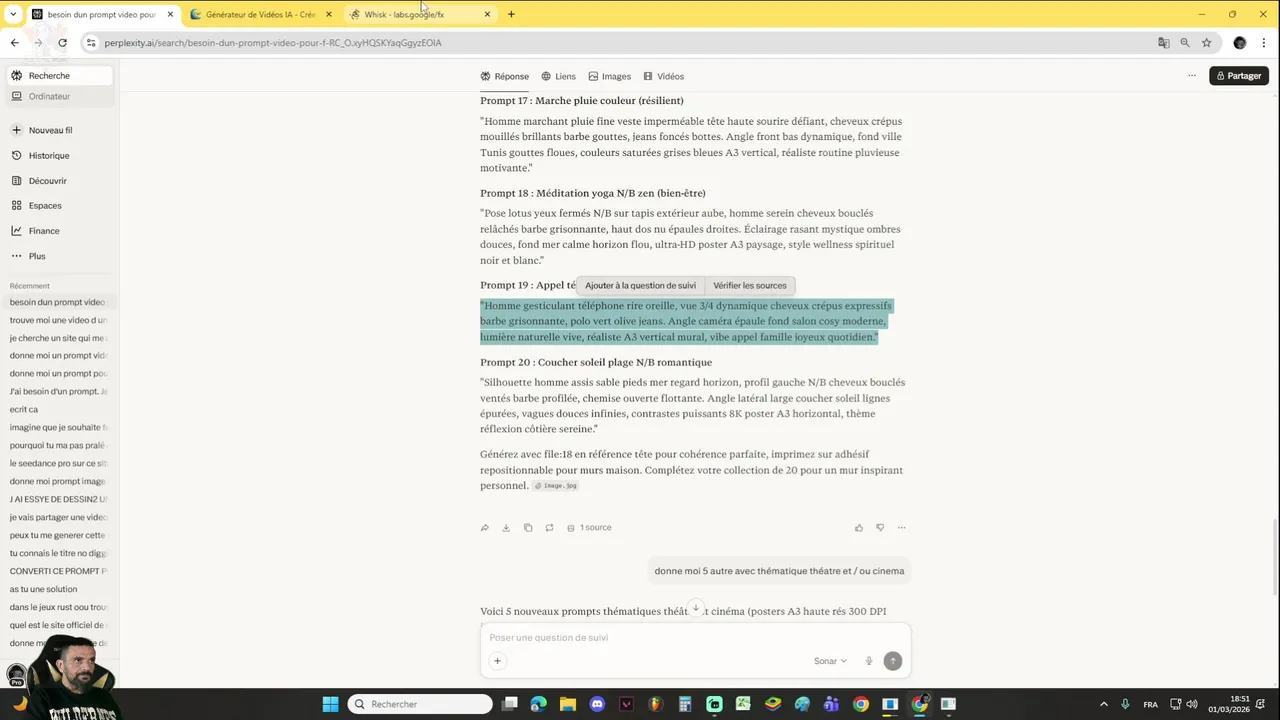This screenshot has height=720, width=1280.
Task: Open the Sonar model dropdown
Action: (x=830, y=661)
